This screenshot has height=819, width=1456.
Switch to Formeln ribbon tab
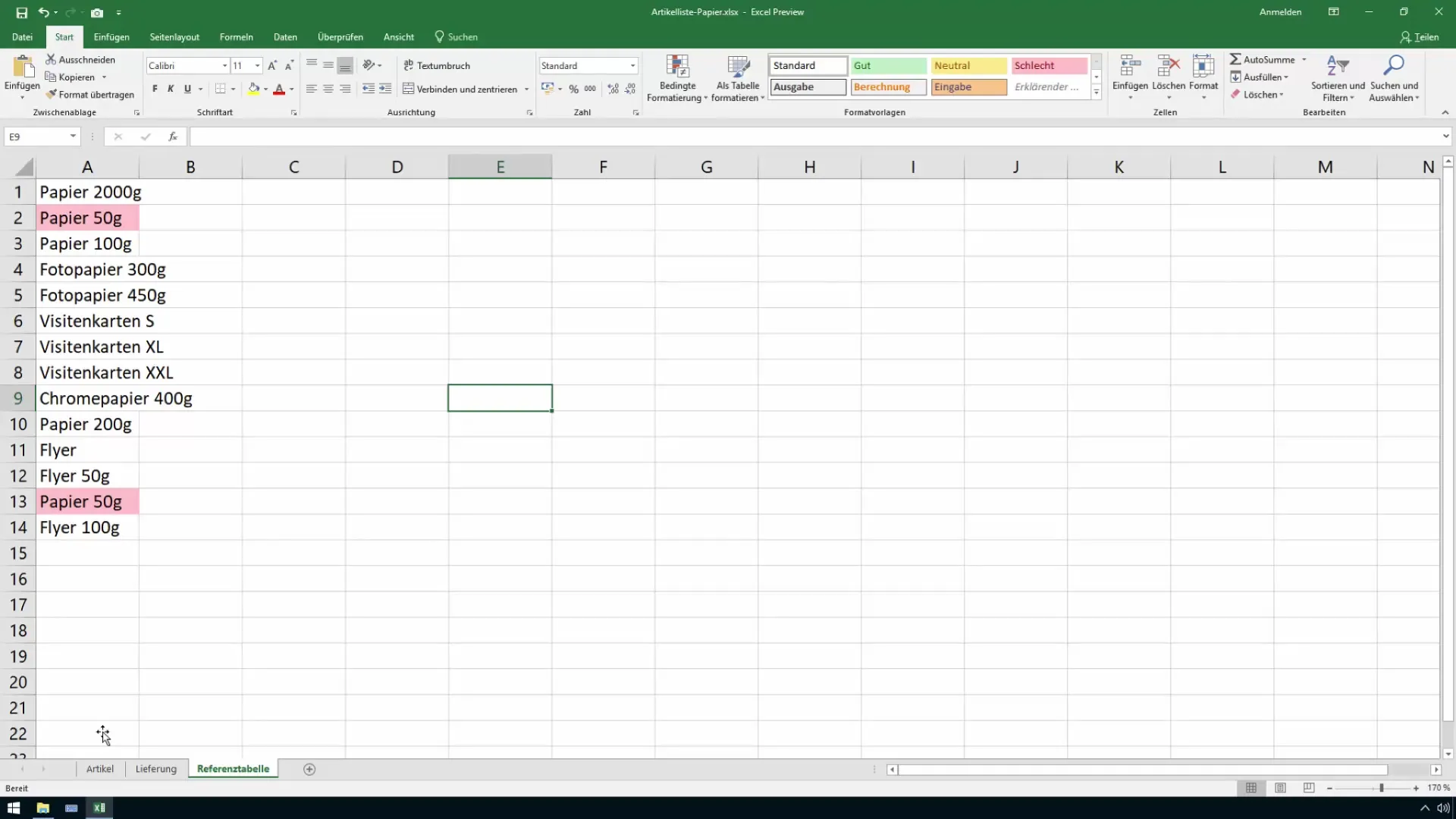236,37
